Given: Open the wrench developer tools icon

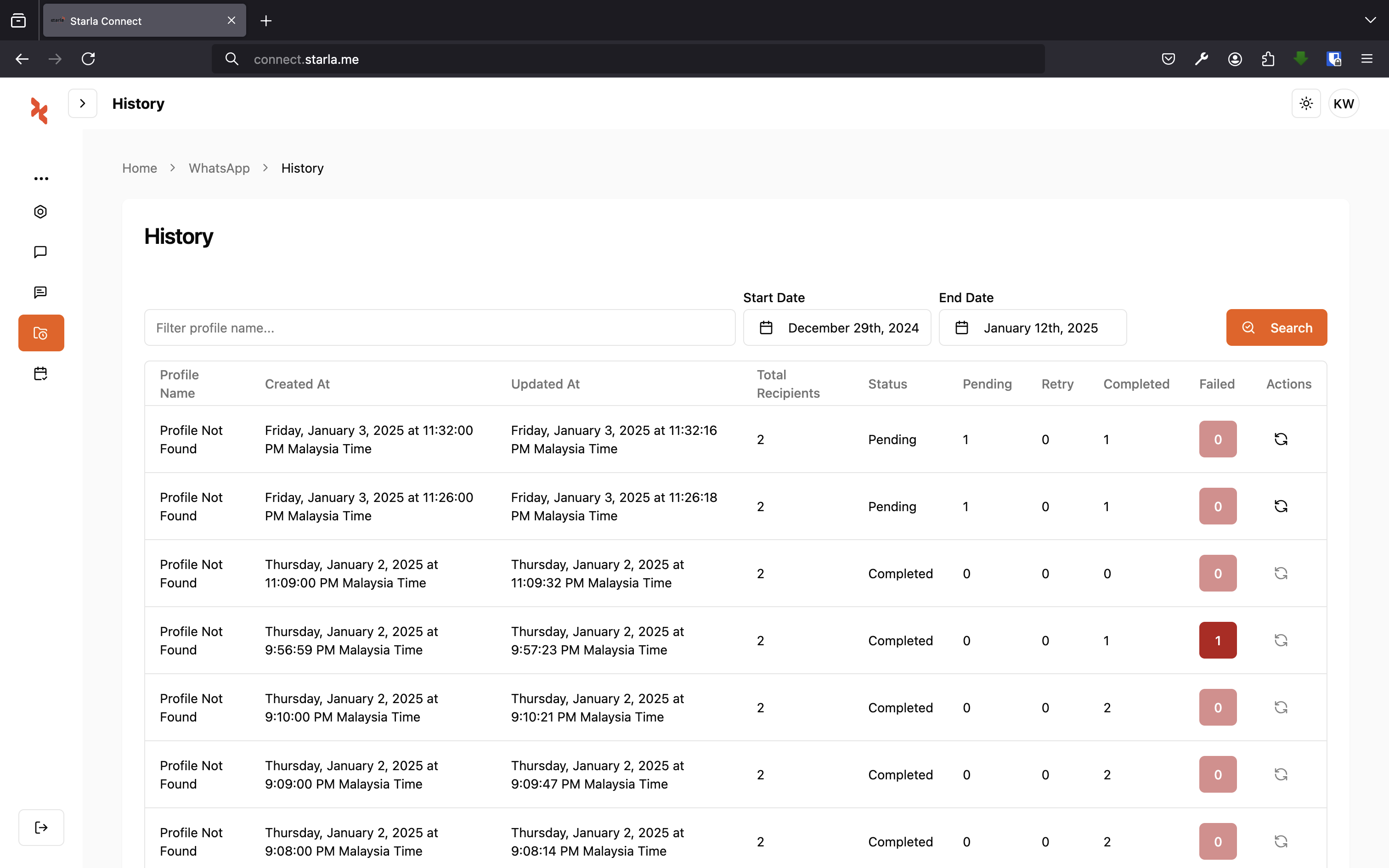Looking at the screenshot, I should pos(1201,59).
